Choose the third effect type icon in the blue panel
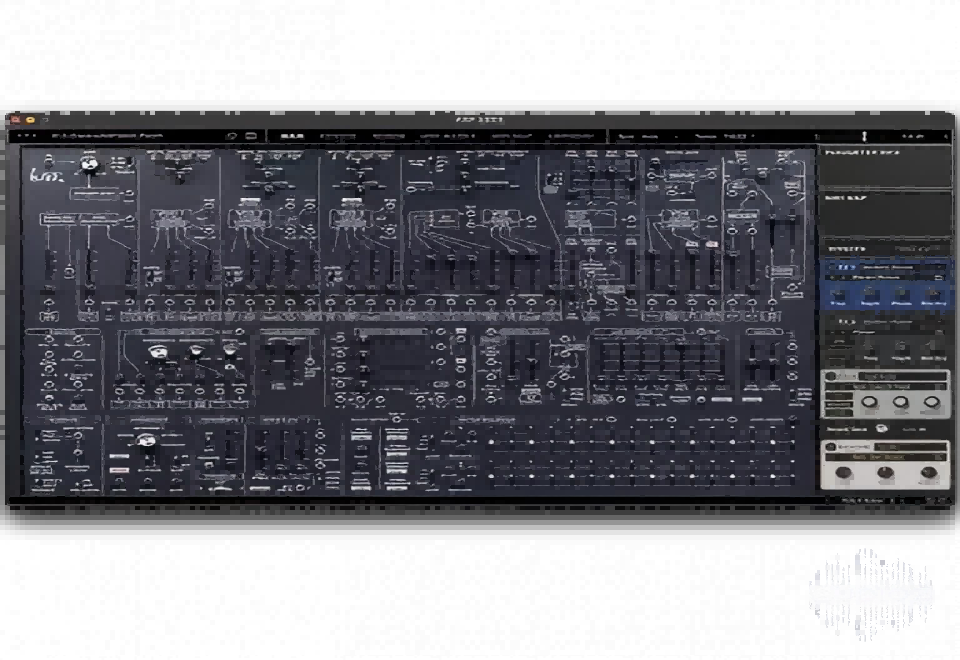The width and height of the screenshot is (960, 660). pos(901,297)
